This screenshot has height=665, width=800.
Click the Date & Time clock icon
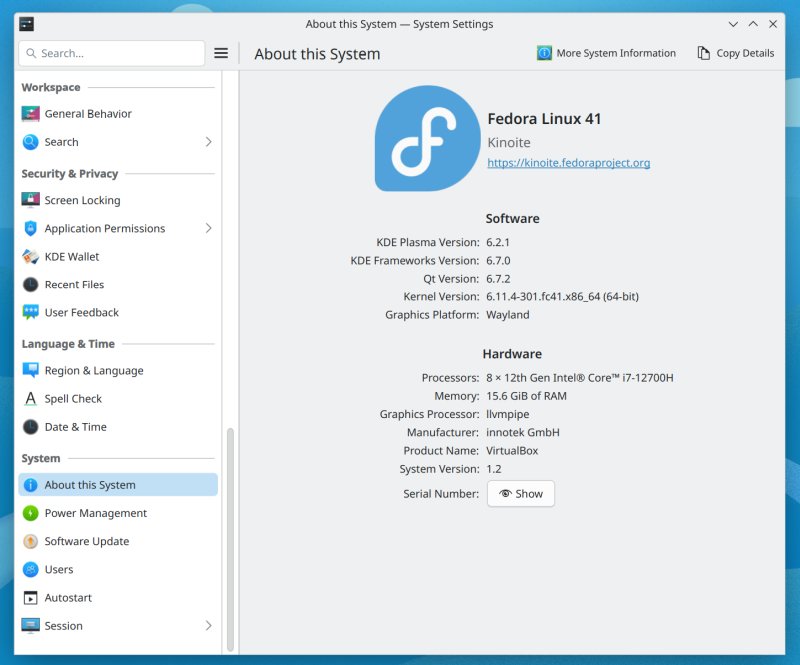[31, 427]
